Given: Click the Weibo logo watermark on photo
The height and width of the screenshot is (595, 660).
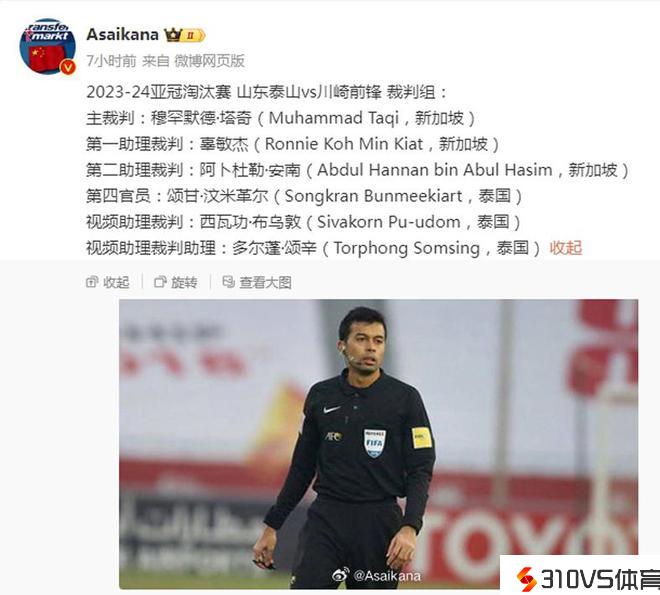Looking at the screenshot, I should pyautogui.click(x=341, y=575).
